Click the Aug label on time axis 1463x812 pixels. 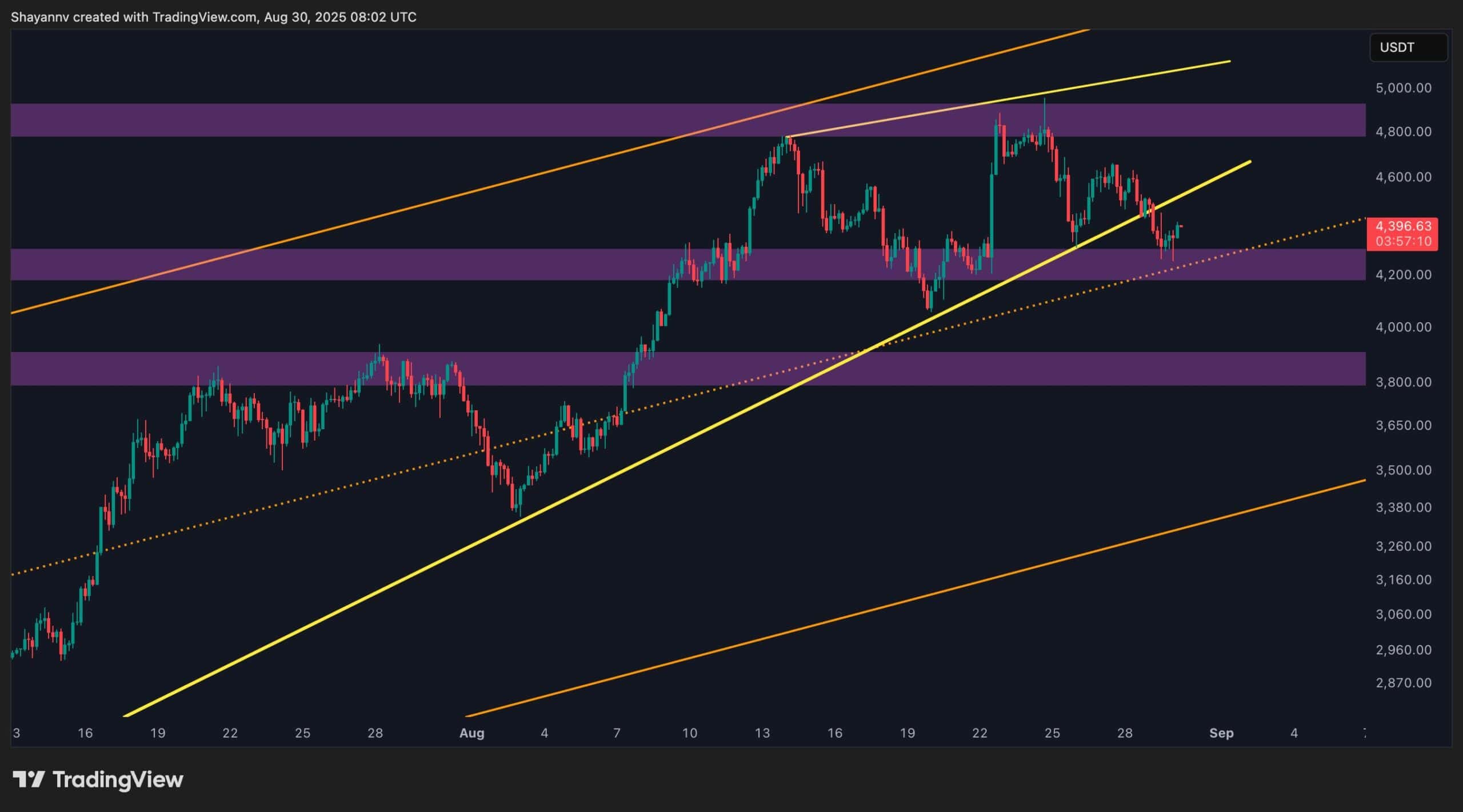tap(471, 733)
